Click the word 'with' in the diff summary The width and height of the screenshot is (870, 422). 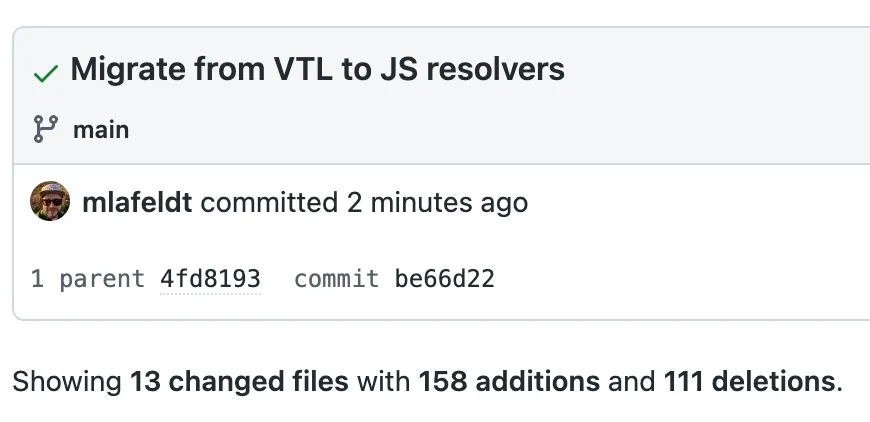pyautogui.click(x=384, y=381)
